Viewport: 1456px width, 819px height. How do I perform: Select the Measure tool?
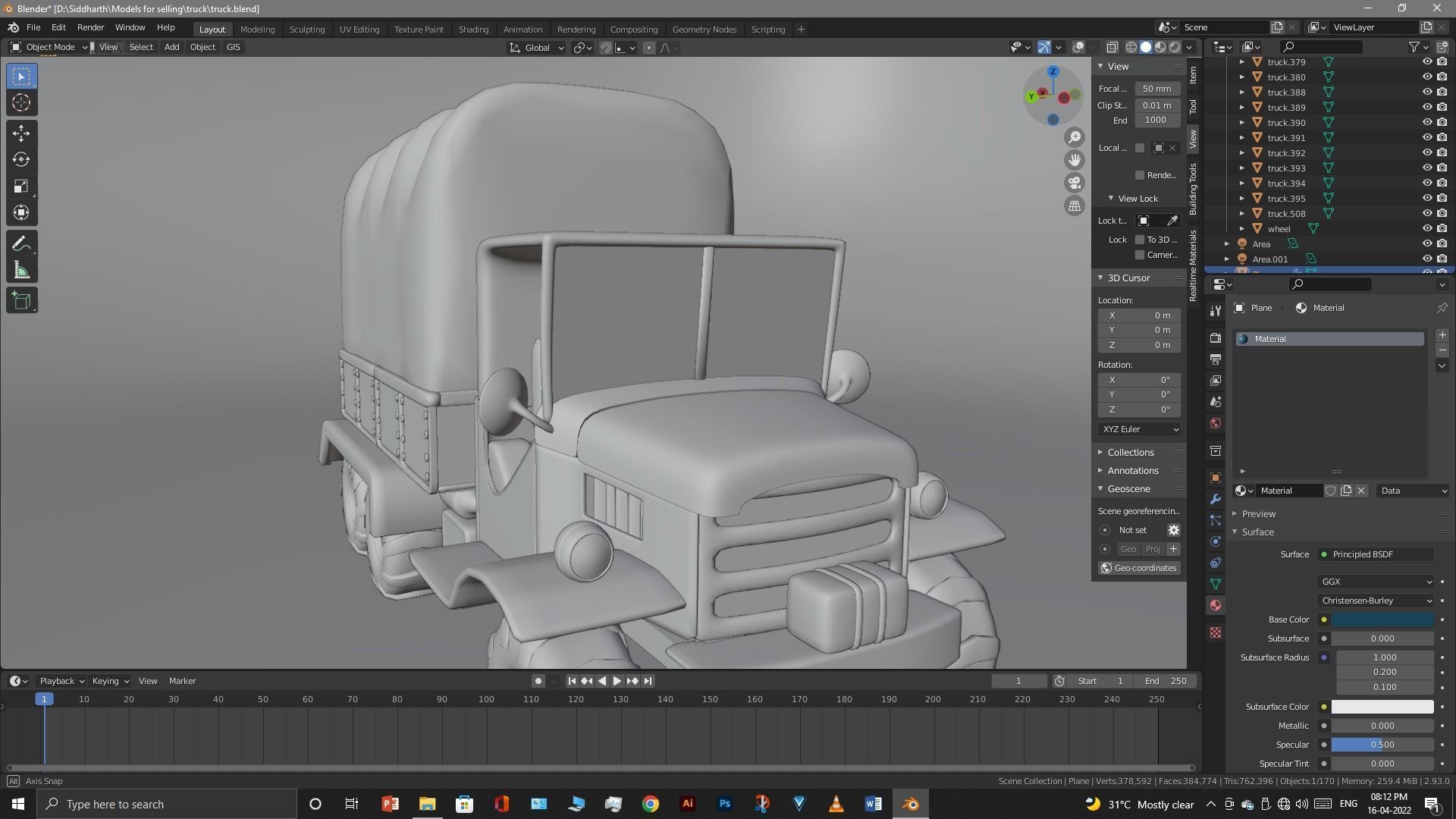click(x=21, y=270)
